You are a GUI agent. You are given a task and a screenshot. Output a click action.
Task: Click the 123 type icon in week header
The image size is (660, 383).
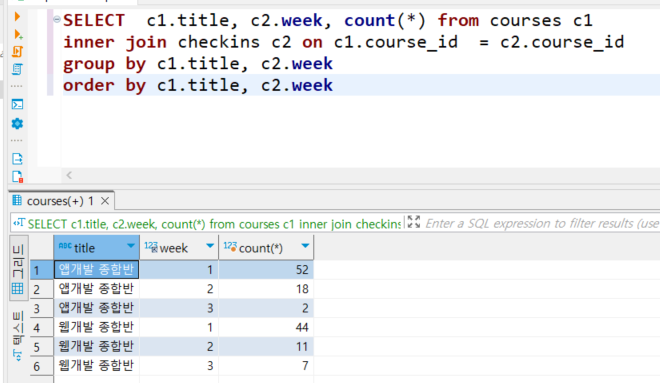[151, 247]
